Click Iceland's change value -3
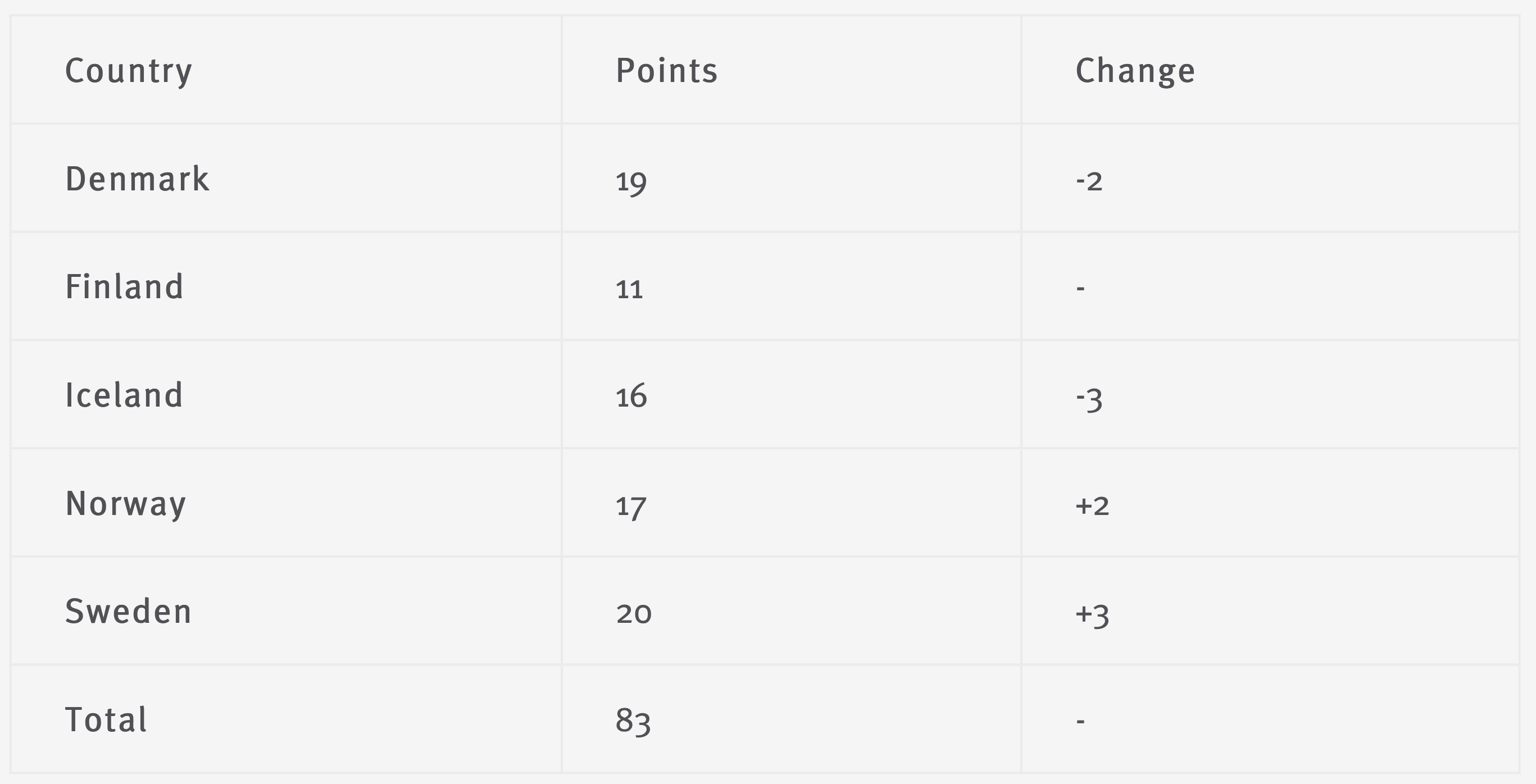Viewport: 1536px width, 784px height. click(x=1089, y=399)
